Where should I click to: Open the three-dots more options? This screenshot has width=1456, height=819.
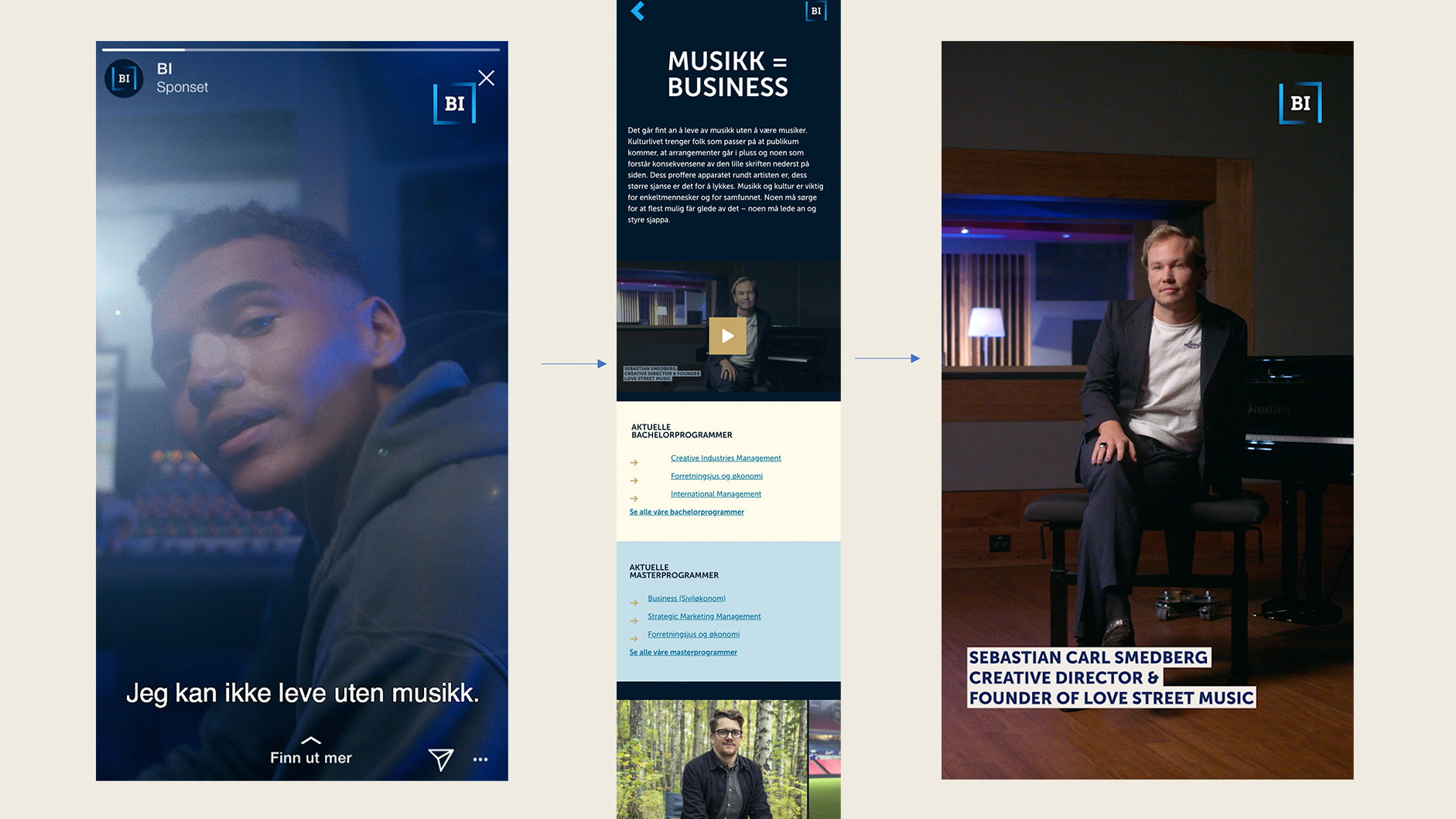[480, 759]
